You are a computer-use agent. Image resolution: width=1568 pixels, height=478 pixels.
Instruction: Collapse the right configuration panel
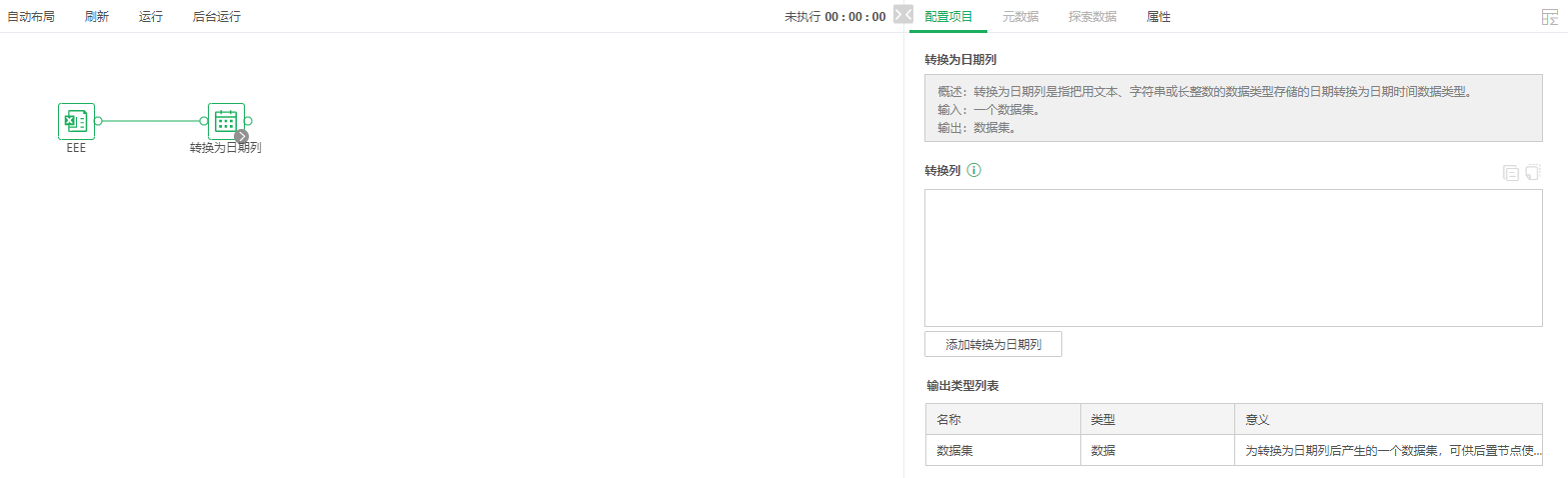click(x=903, y=14)
